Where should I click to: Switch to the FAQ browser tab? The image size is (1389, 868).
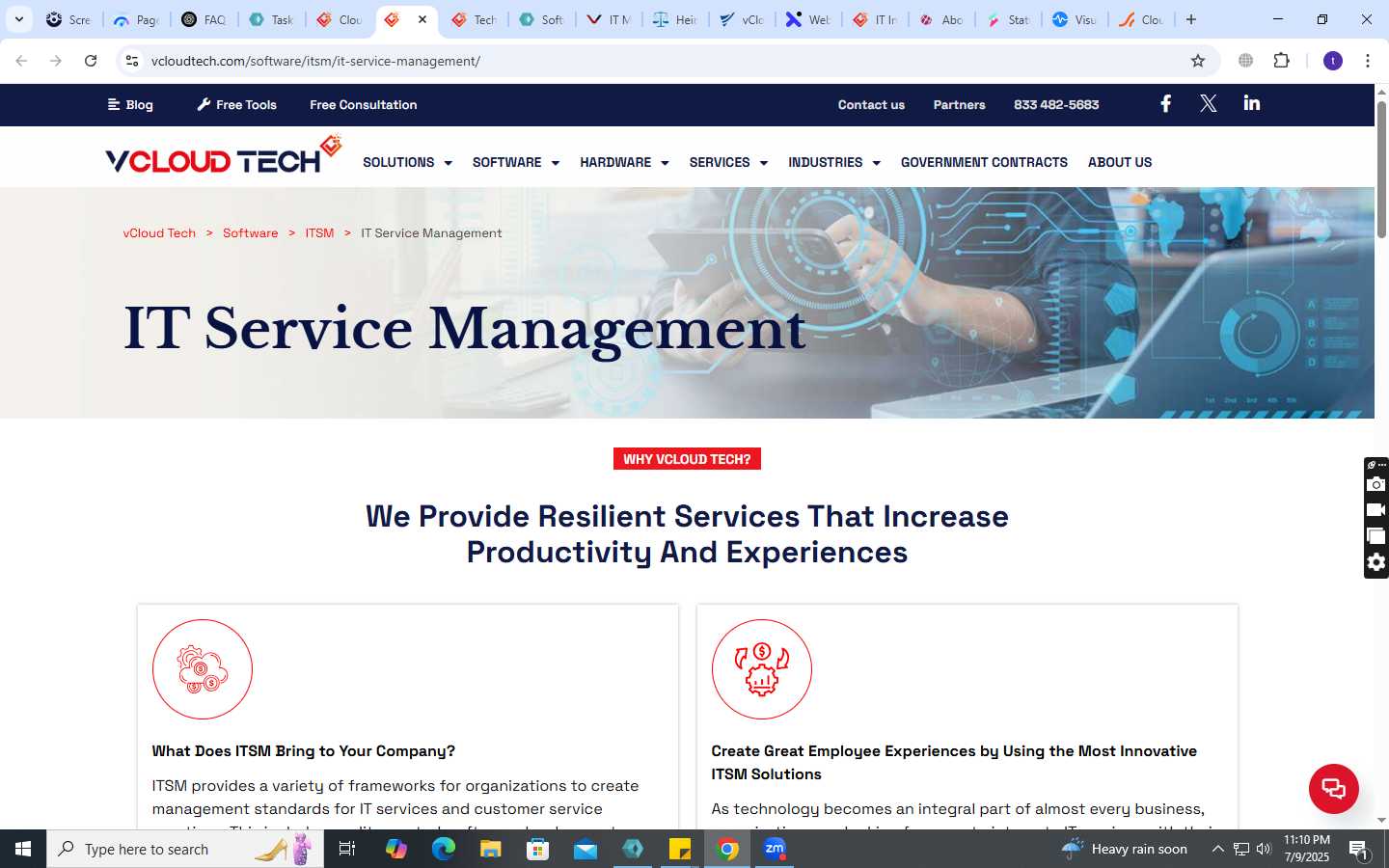click(204, 19)
